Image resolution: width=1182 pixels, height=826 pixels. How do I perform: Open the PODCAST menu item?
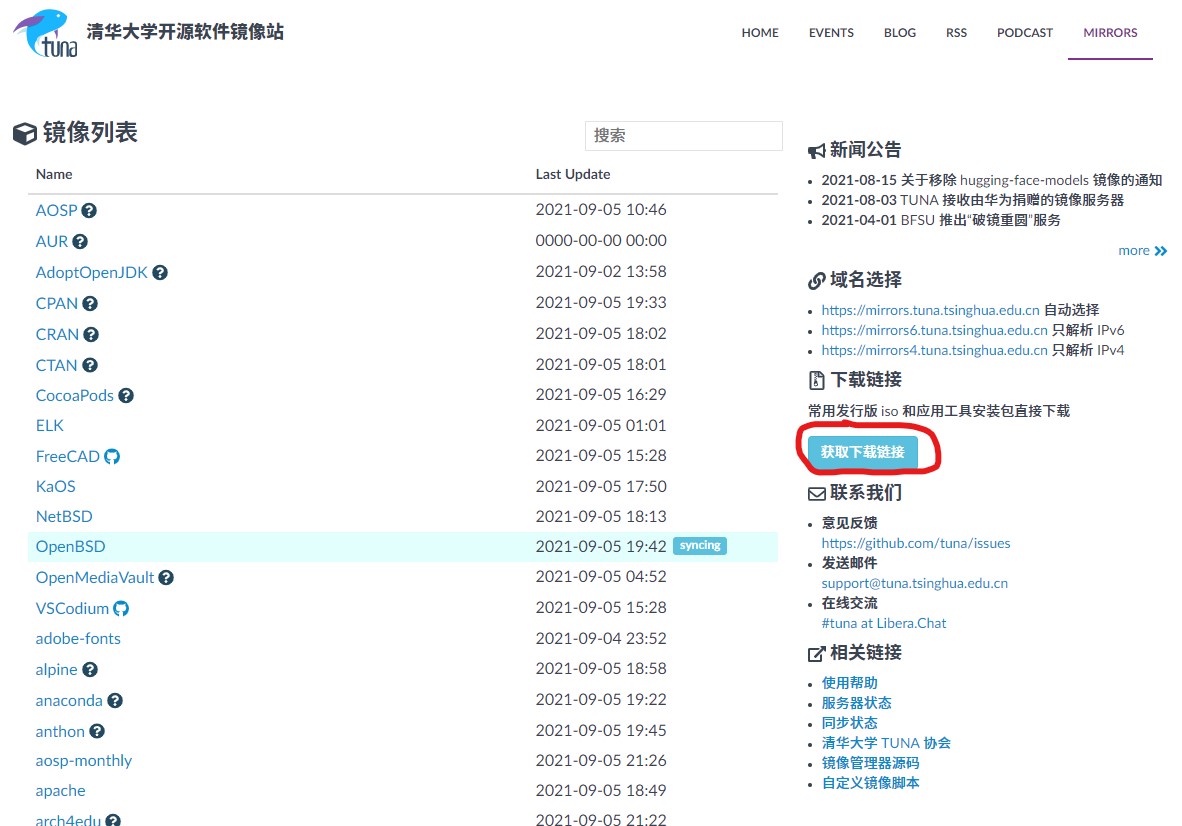point(1025,33)
